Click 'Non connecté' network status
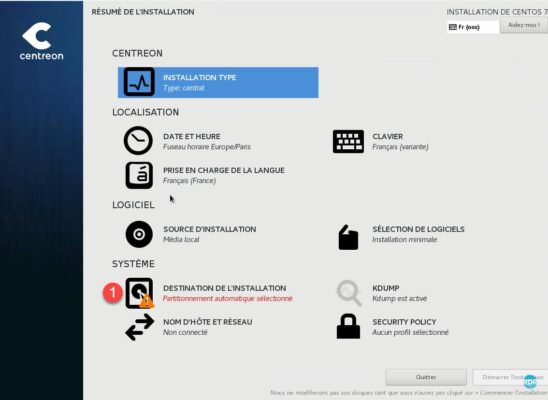This screenshot has width=548, height=400. [185, 332]
